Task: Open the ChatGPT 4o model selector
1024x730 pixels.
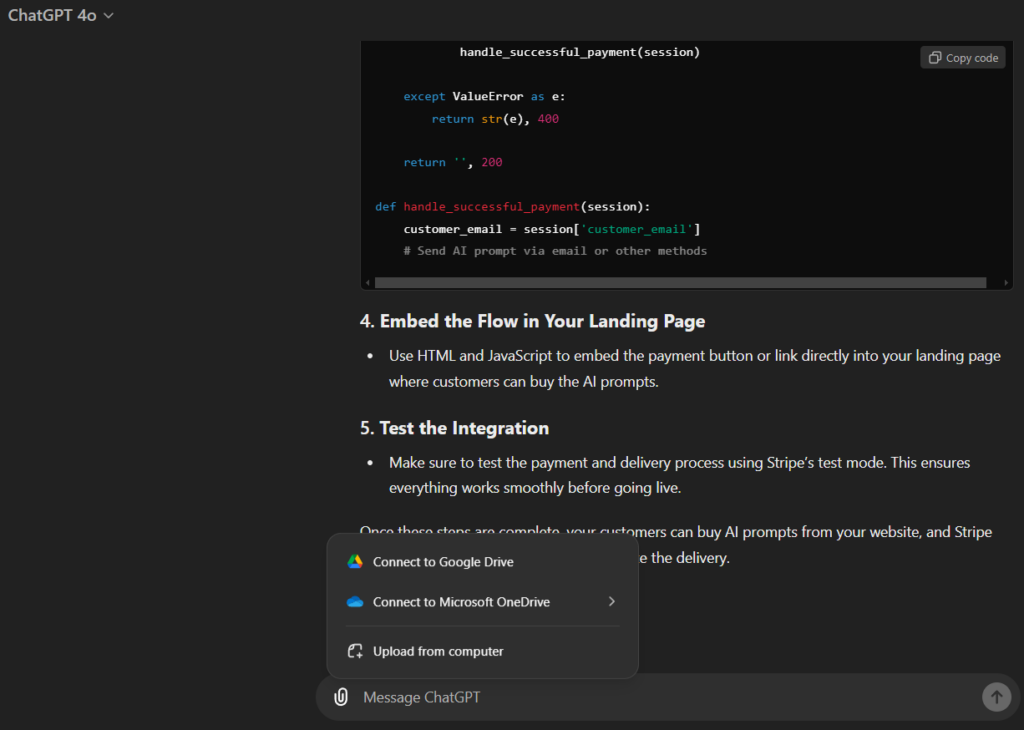Action: (61, 15)
